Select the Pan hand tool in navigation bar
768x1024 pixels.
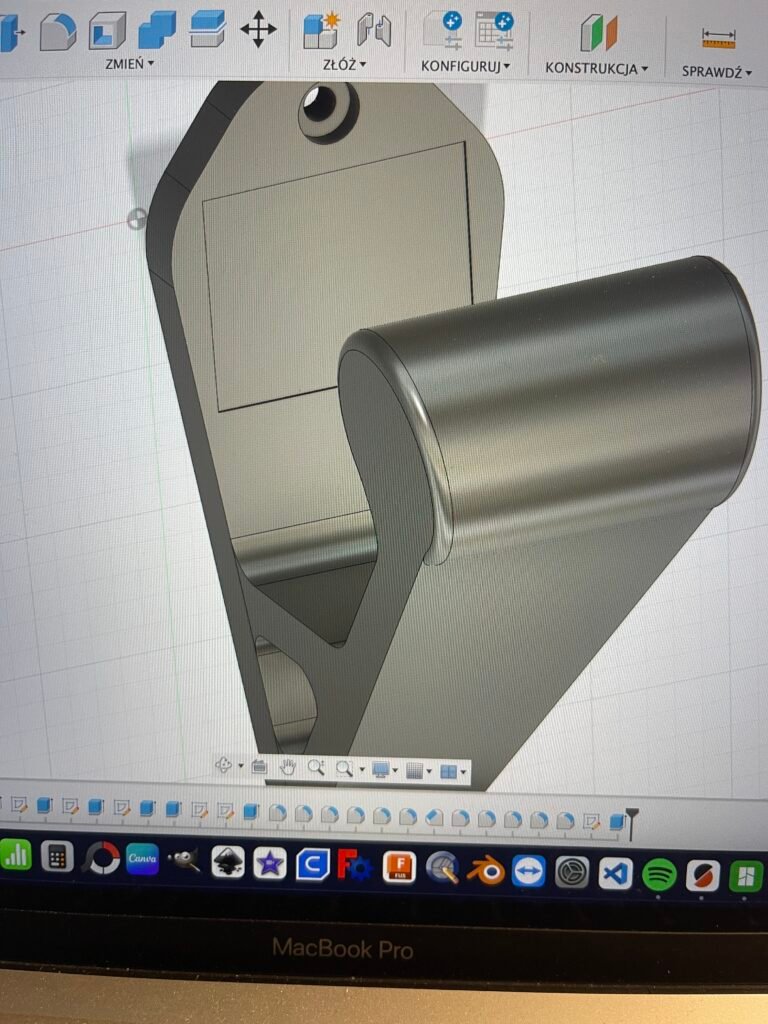(288, 768)
